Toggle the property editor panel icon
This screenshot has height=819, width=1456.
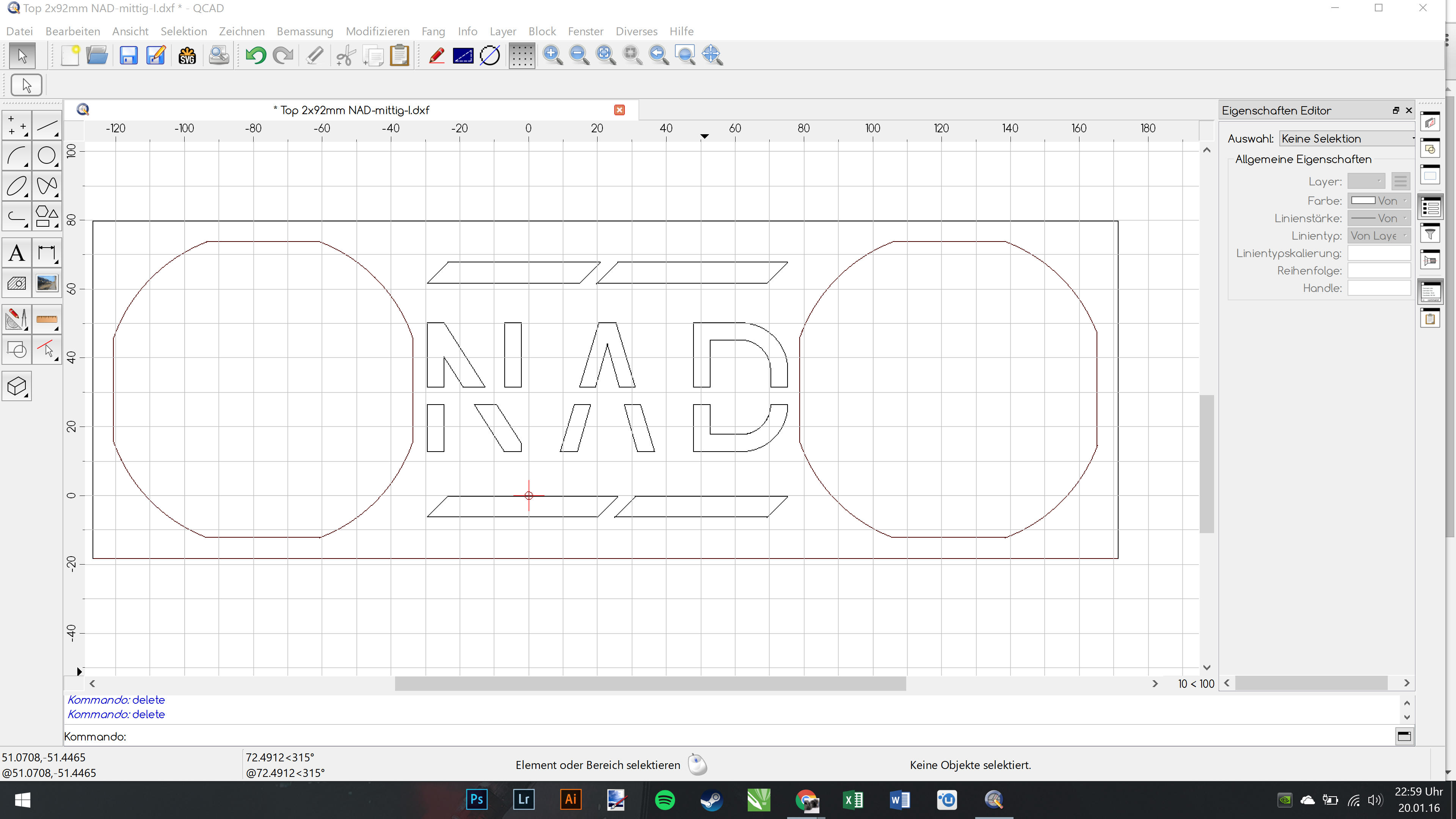coord(1431,207)
